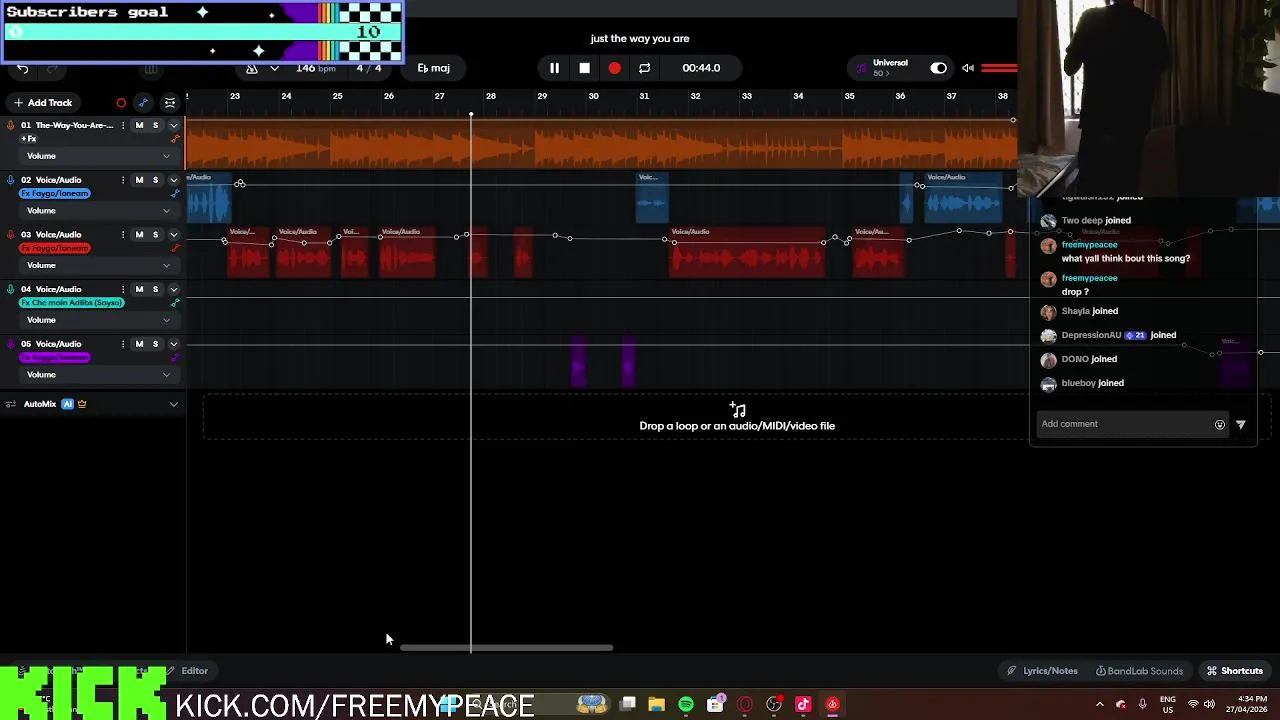
Task: Click bar 33 on timeline ruler
Action: pos(747,96)
